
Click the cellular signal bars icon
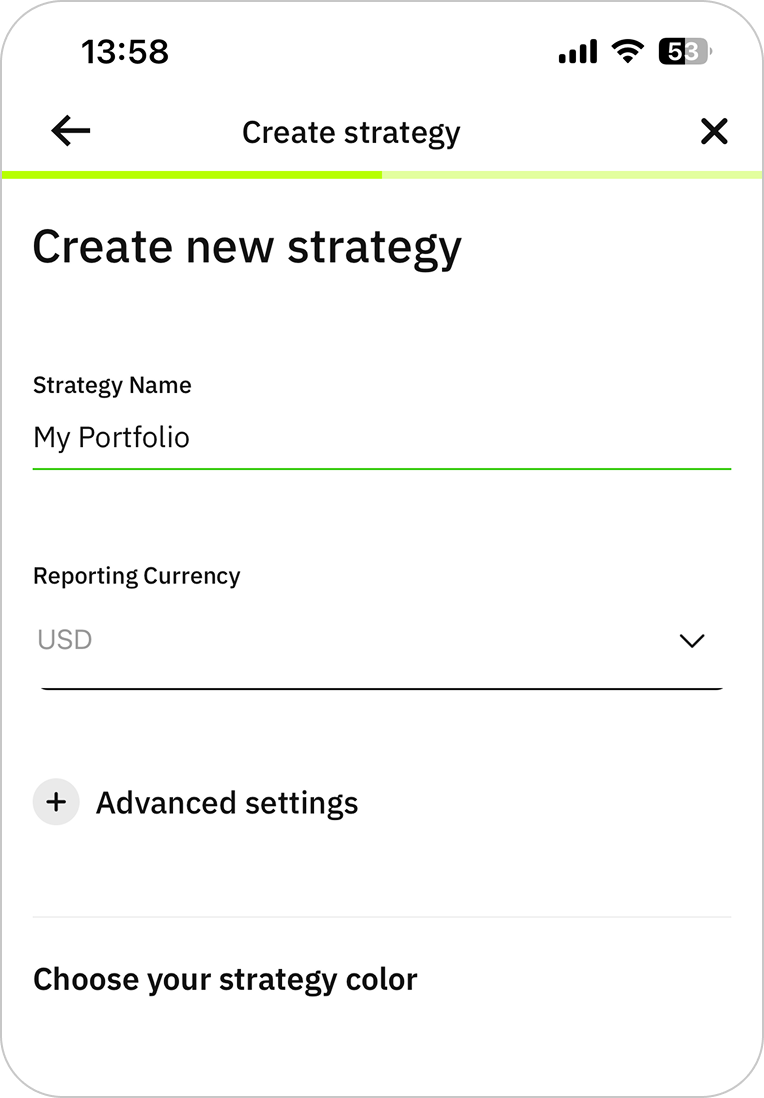[578, 51]
